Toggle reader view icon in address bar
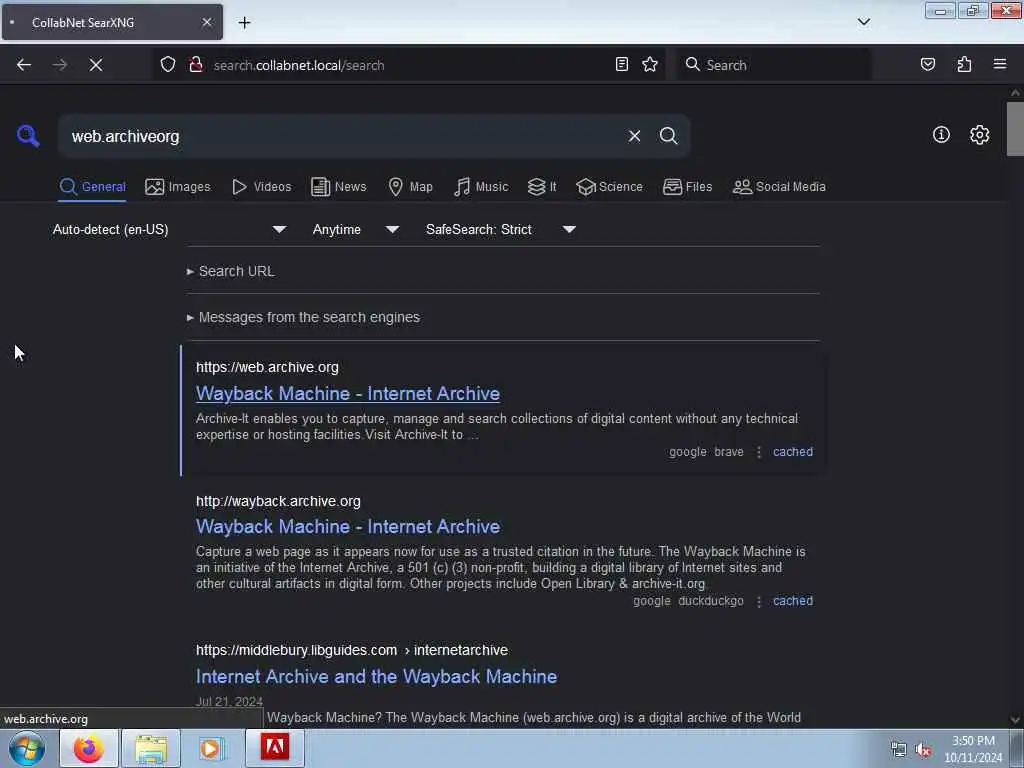This screenshot has height=768, width=1024. point(622,65)
